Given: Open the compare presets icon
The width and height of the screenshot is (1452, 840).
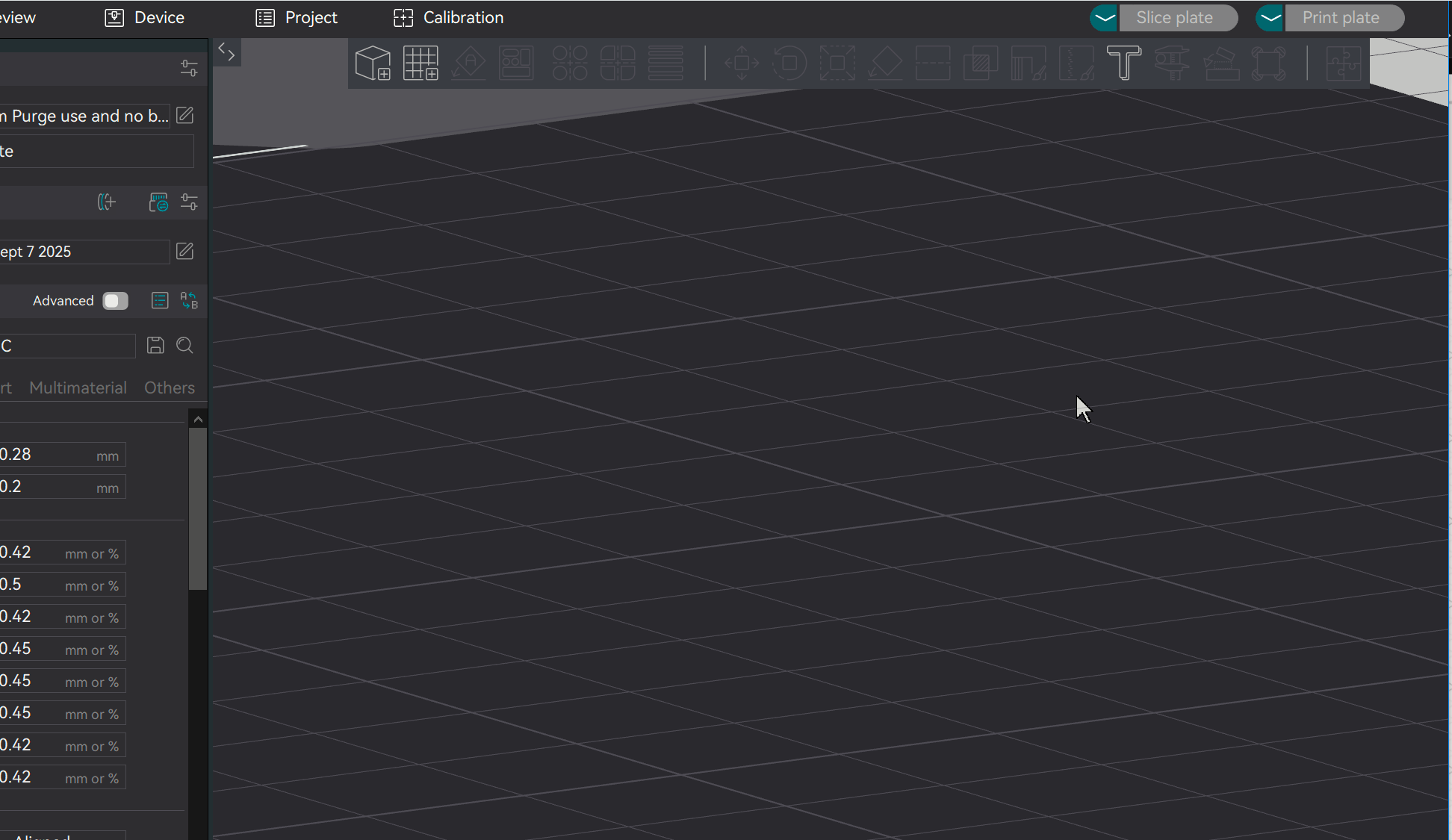Looking at the screenshot, I should pos(189,300).
